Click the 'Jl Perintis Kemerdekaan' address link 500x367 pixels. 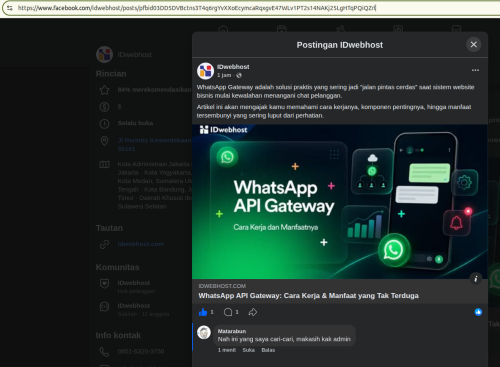coord(154,144)
